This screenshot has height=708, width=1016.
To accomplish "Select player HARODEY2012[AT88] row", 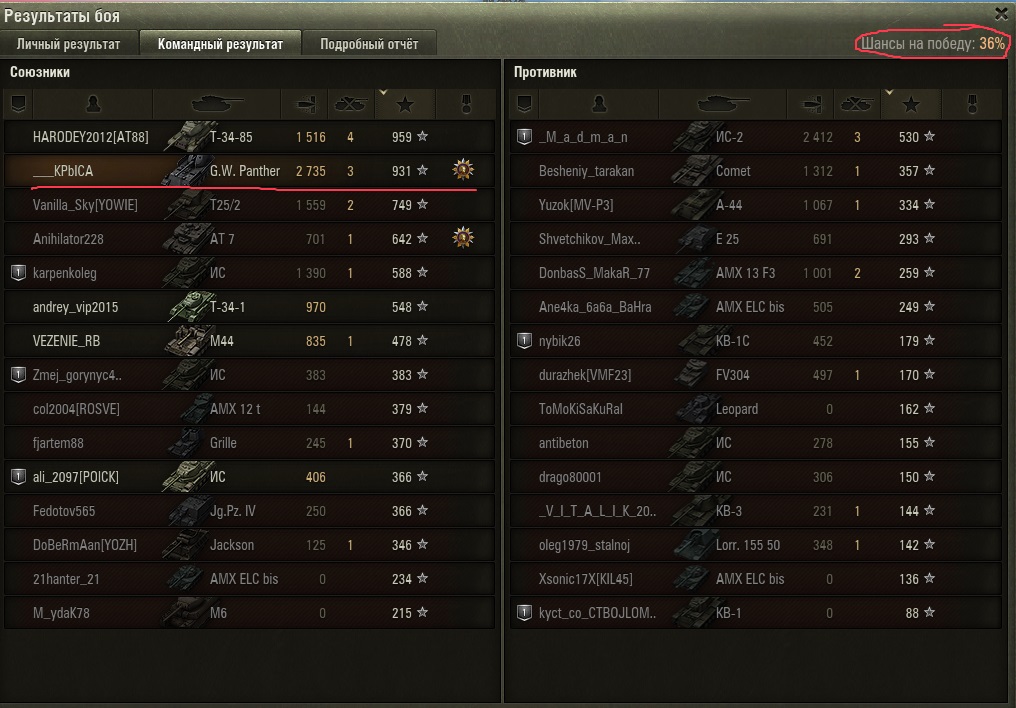I will (x=249, y=137).
